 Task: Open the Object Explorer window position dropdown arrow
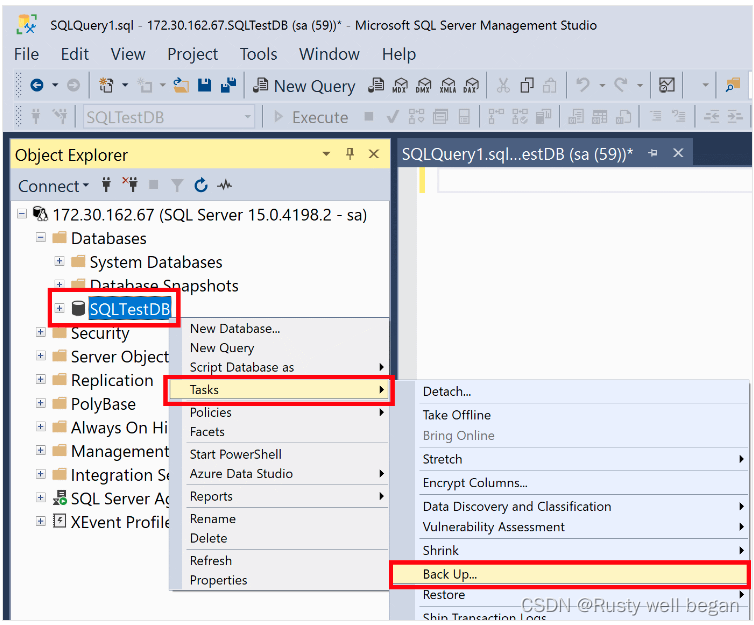327,154
